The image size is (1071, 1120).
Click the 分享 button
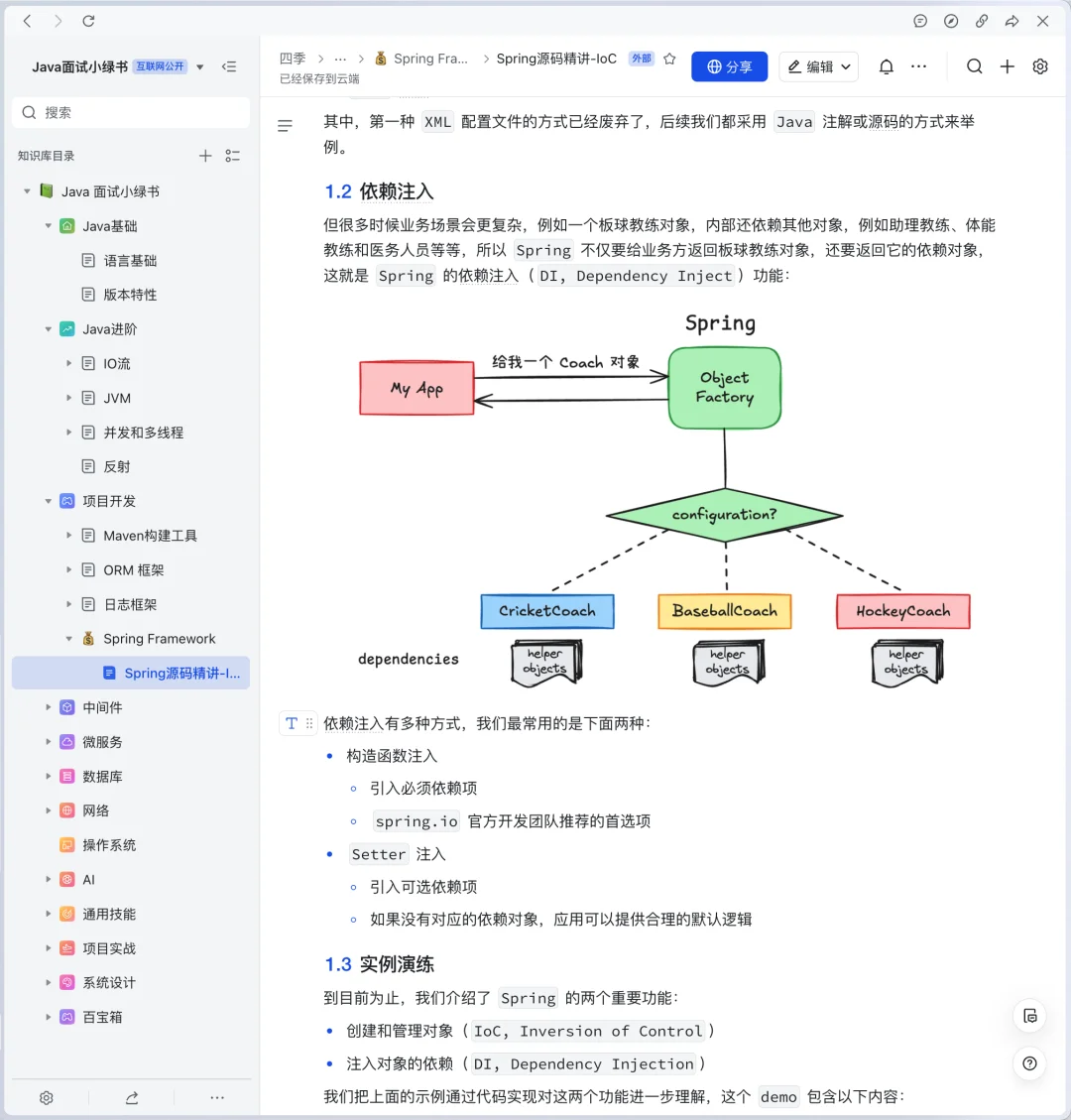[x=729, y=66]
